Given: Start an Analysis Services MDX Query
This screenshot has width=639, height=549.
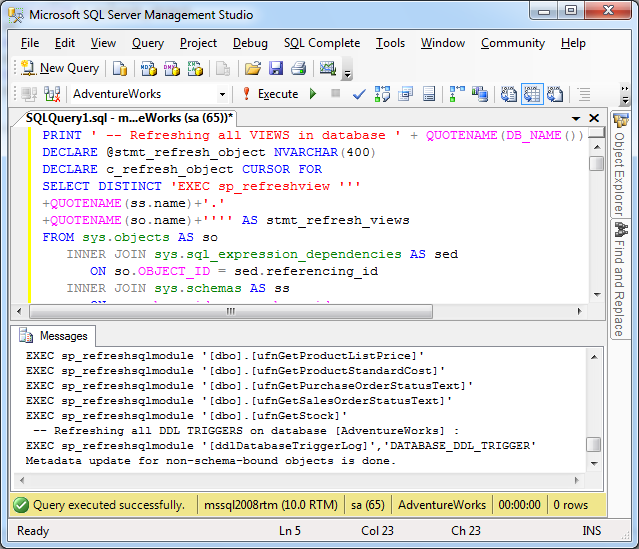Looking at the screenshot, I should (x=148, y=68).
